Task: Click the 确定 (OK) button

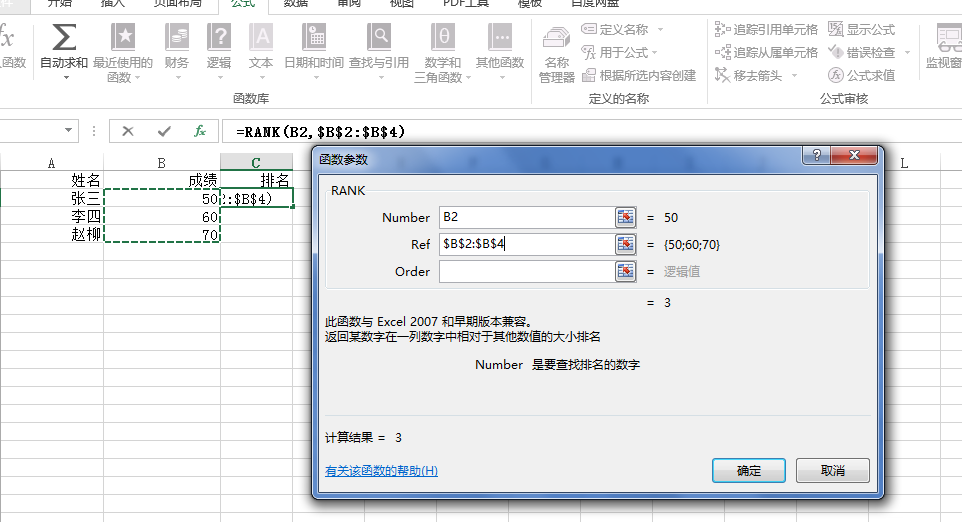Action: (x=748, y=470)
